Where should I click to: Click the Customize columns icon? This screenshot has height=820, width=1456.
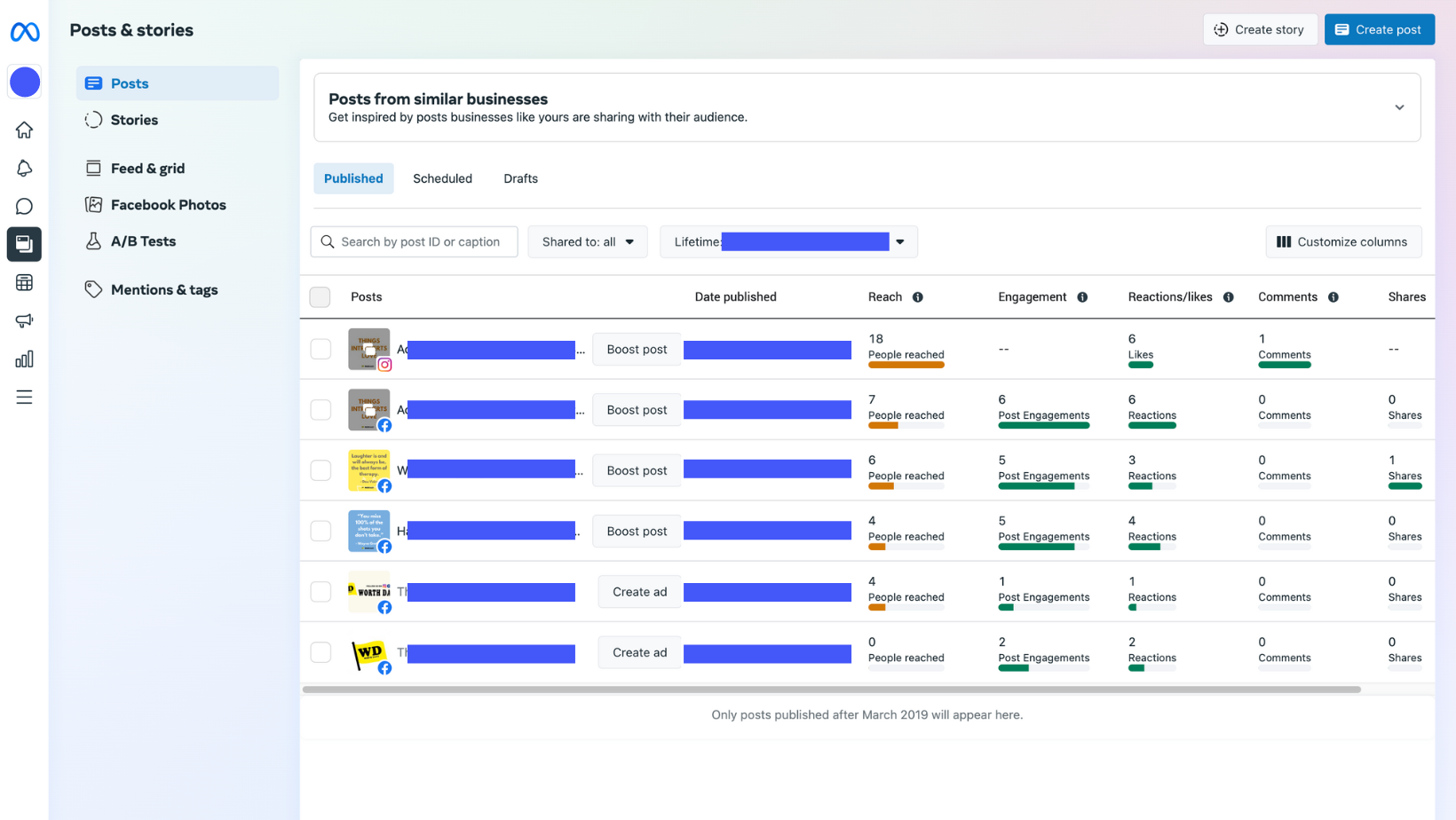click(1284, 241)
